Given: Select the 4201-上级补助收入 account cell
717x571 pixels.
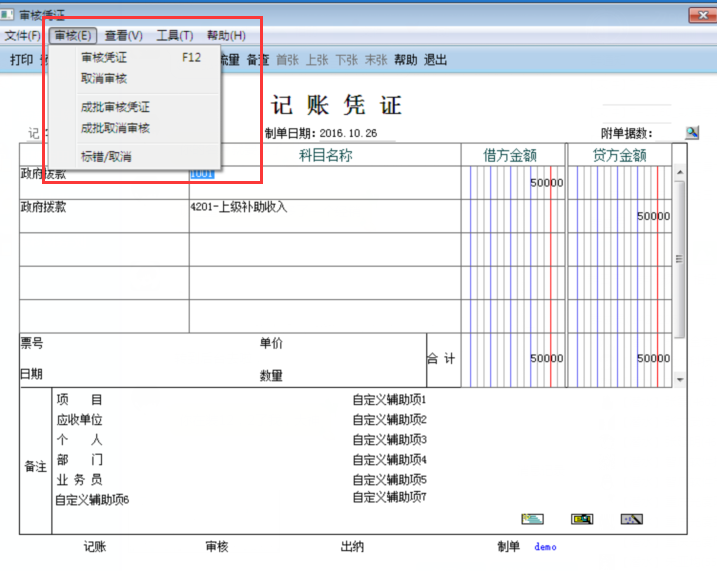Looking at the screenshot, I should [325, 216].
